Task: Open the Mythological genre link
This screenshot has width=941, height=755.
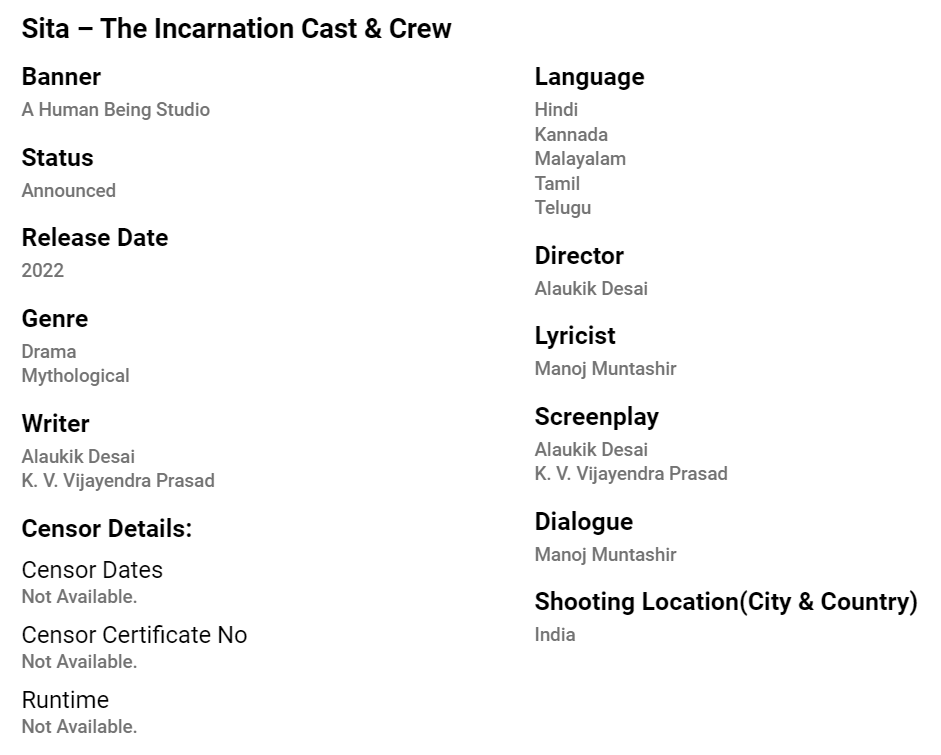Action: click(76, 376)
